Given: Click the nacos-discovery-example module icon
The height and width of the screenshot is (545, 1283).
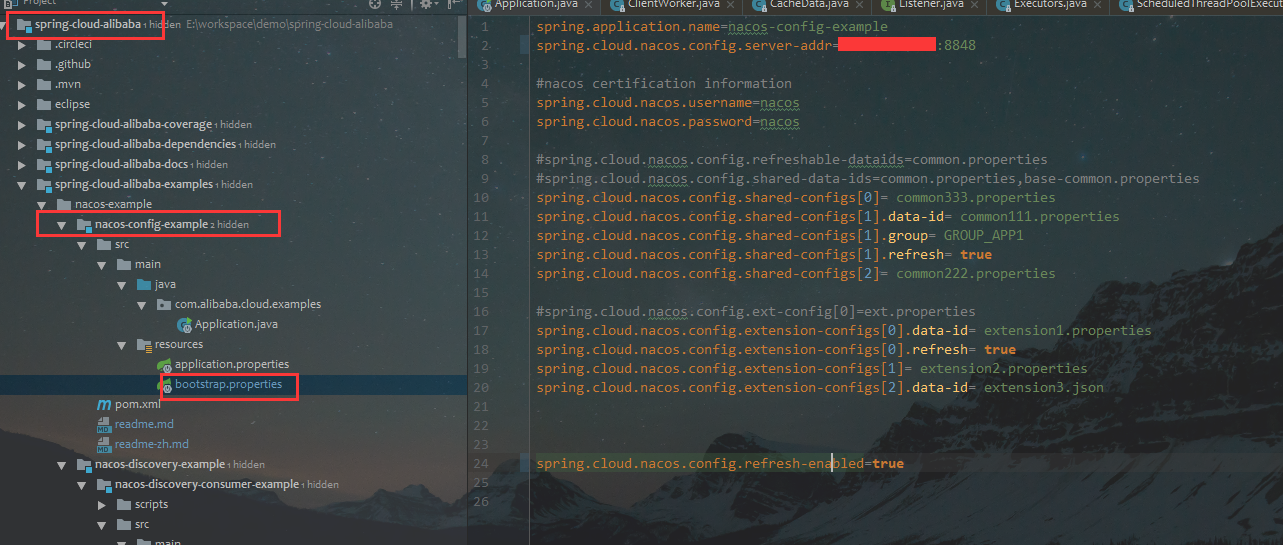Looking at the screenshot, I should pyautogui.click(x=84, y=464).
